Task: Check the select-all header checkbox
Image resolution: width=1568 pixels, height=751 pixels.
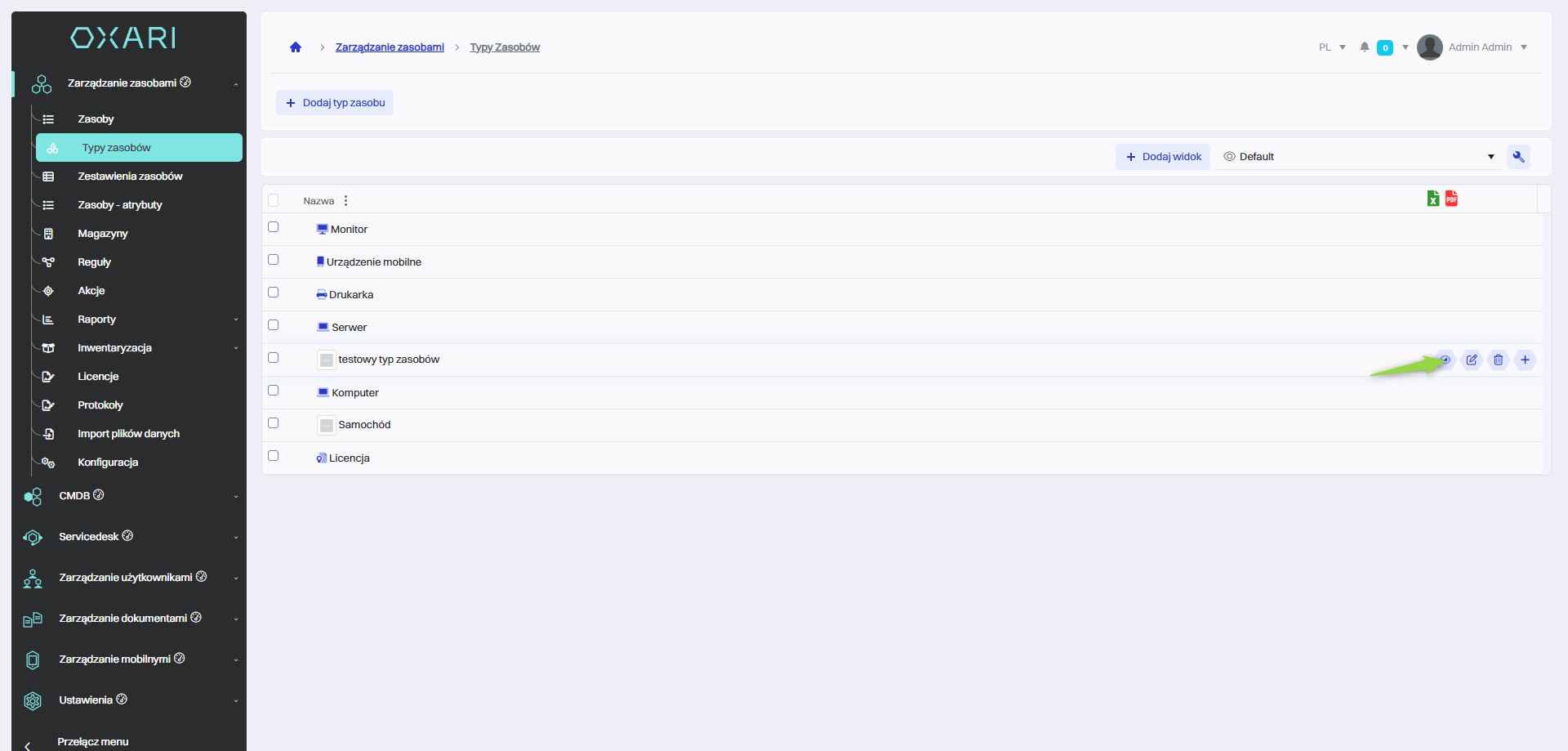Action: pyautogui.click(x=274, y=200)
